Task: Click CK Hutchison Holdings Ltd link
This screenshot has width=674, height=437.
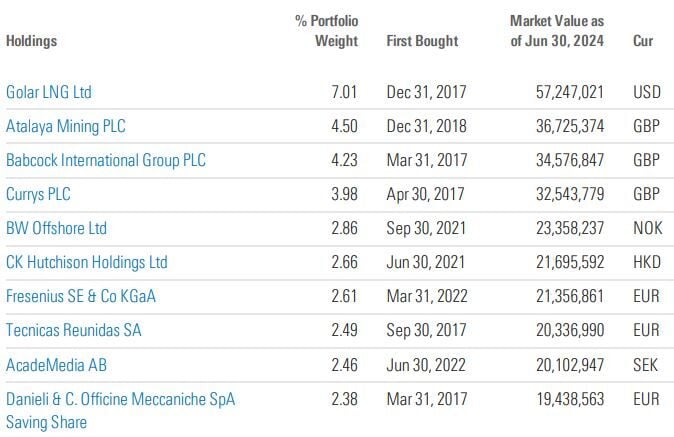Action: coord(86,262)
